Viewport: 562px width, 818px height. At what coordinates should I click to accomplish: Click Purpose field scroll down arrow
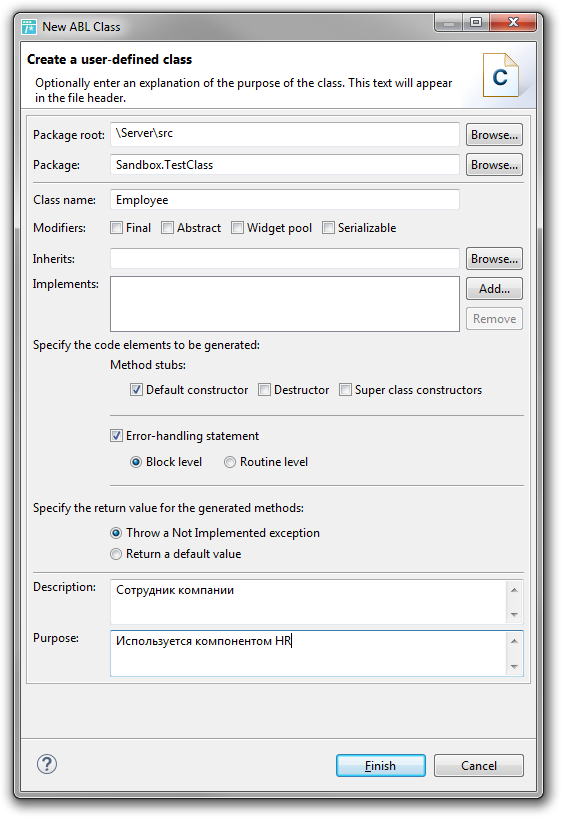514,666
